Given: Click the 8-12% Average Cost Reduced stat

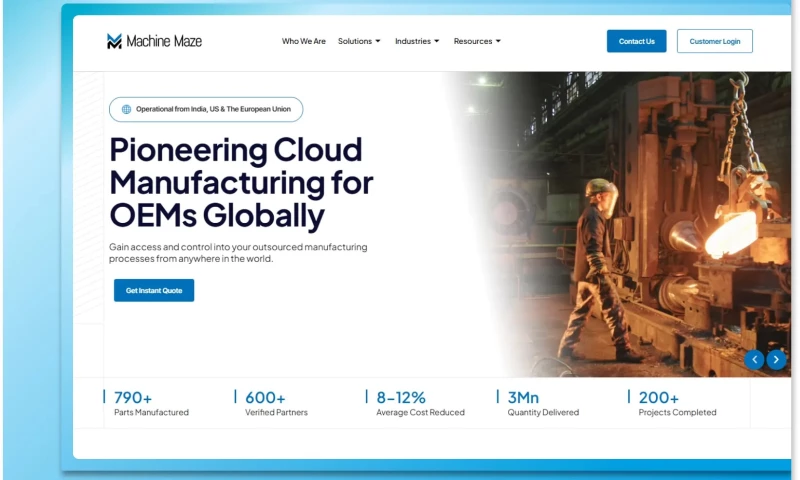Looking at the screenshot, I should point(419,403).
